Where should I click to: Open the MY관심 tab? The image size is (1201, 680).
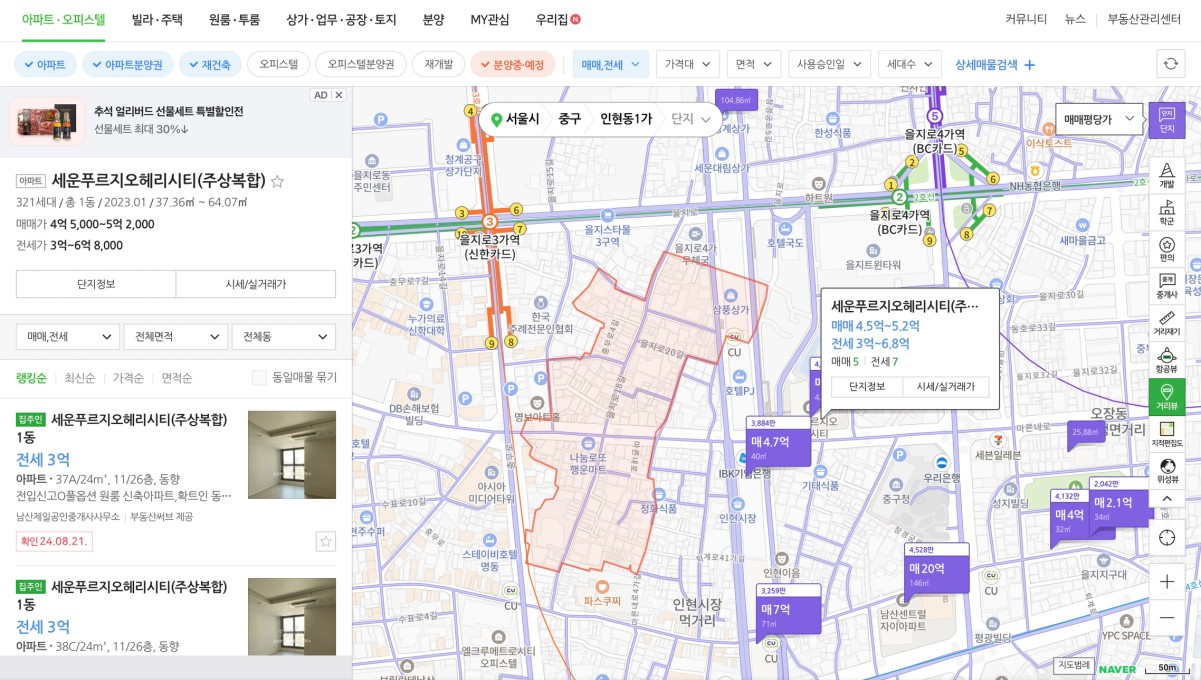pyautogui.click(x=490, y=19)
